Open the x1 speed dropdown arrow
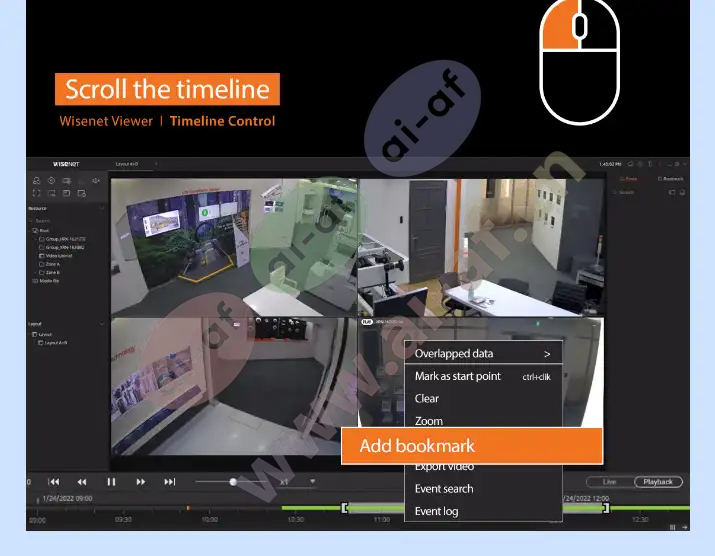The image size is (715, 556). coord(312,481)
